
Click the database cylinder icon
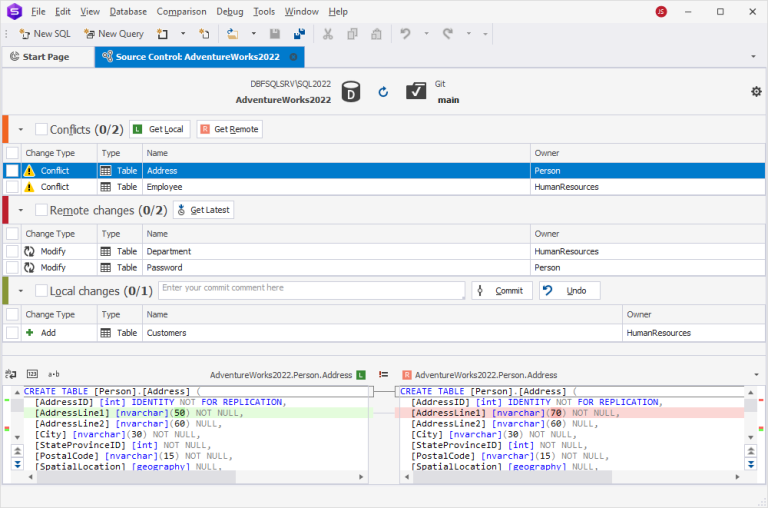[x=351, y=92]
